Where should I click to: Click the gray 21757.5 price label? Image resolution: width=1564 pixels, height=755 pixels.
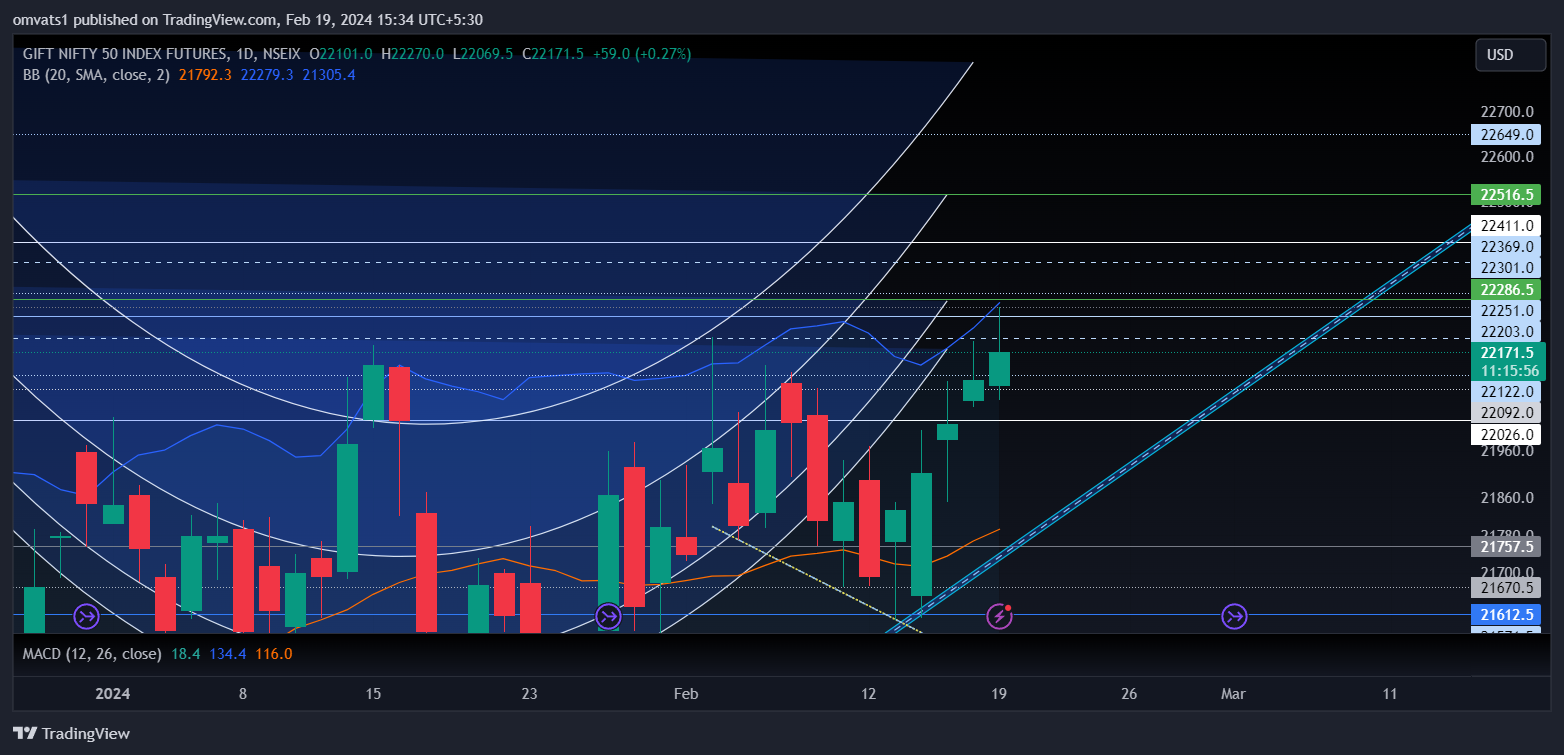pos(1507,547)
